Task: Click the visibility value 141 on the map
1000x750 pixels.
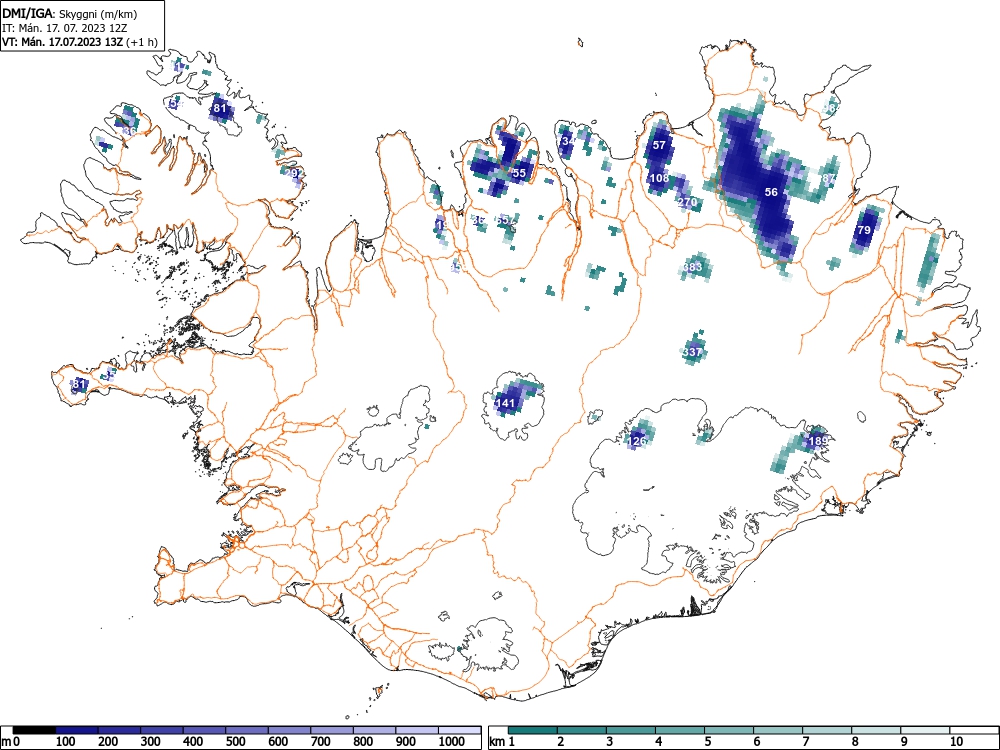Action: [x=504, y=403]
